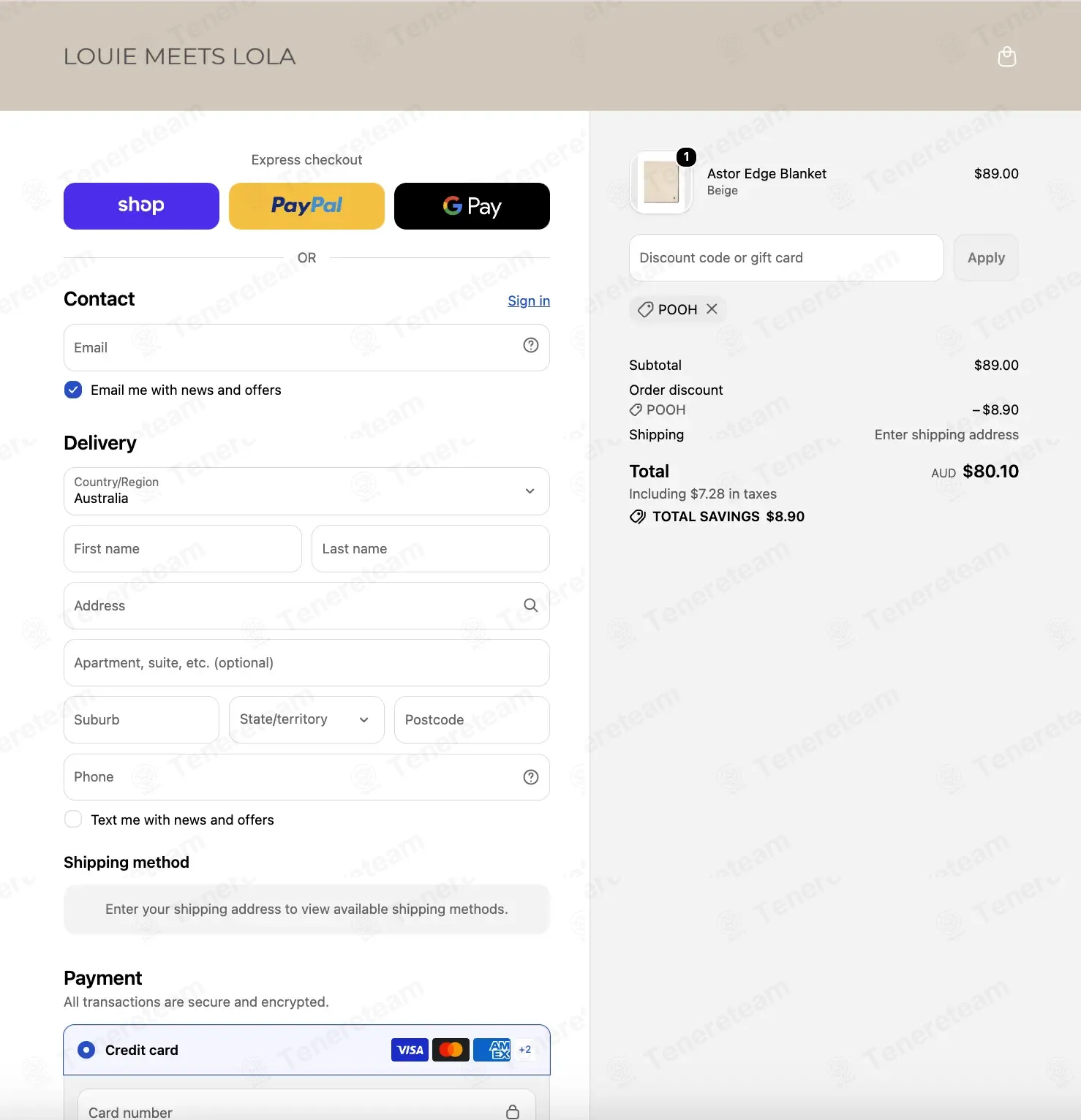The height and width of the screenshot is (1120, 1081).
Task: Click the American Express logo
Action: [x=491, y=1050]
